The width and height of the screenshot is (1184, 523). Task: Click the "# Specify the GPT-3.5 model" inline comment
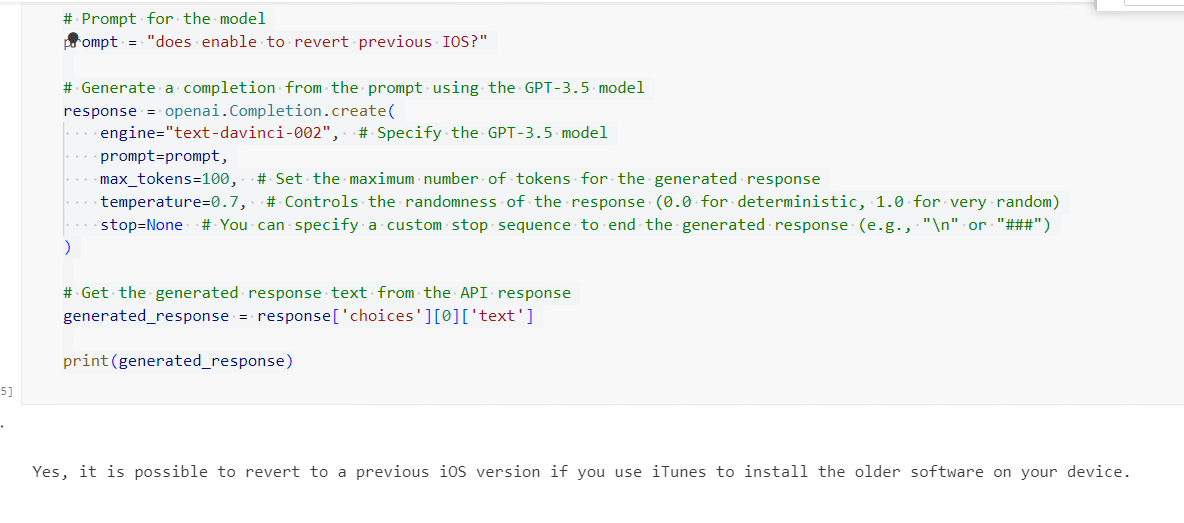tap(483, 133)
